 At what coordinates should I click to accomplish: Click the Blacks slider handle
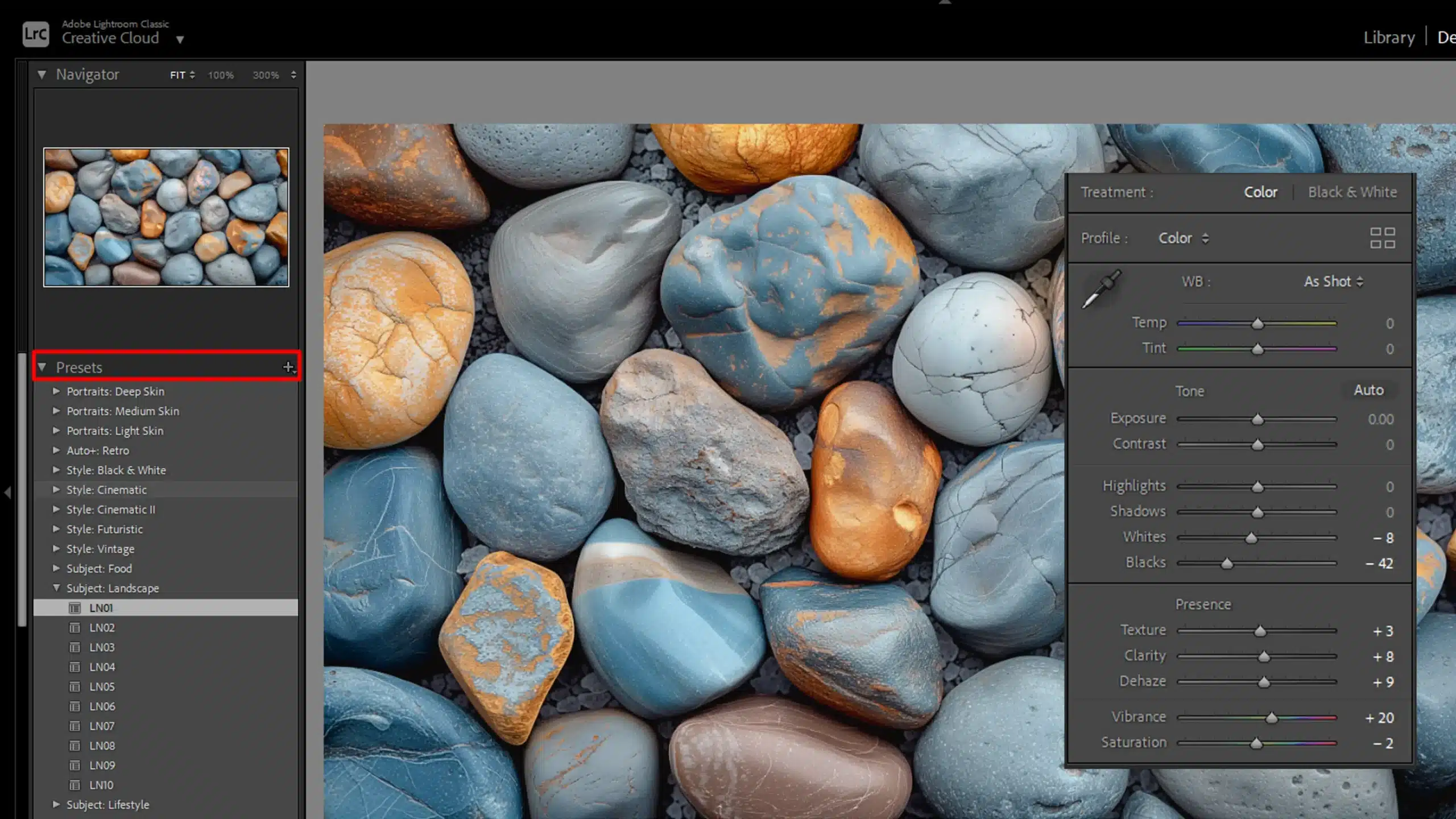[1227, 563]
